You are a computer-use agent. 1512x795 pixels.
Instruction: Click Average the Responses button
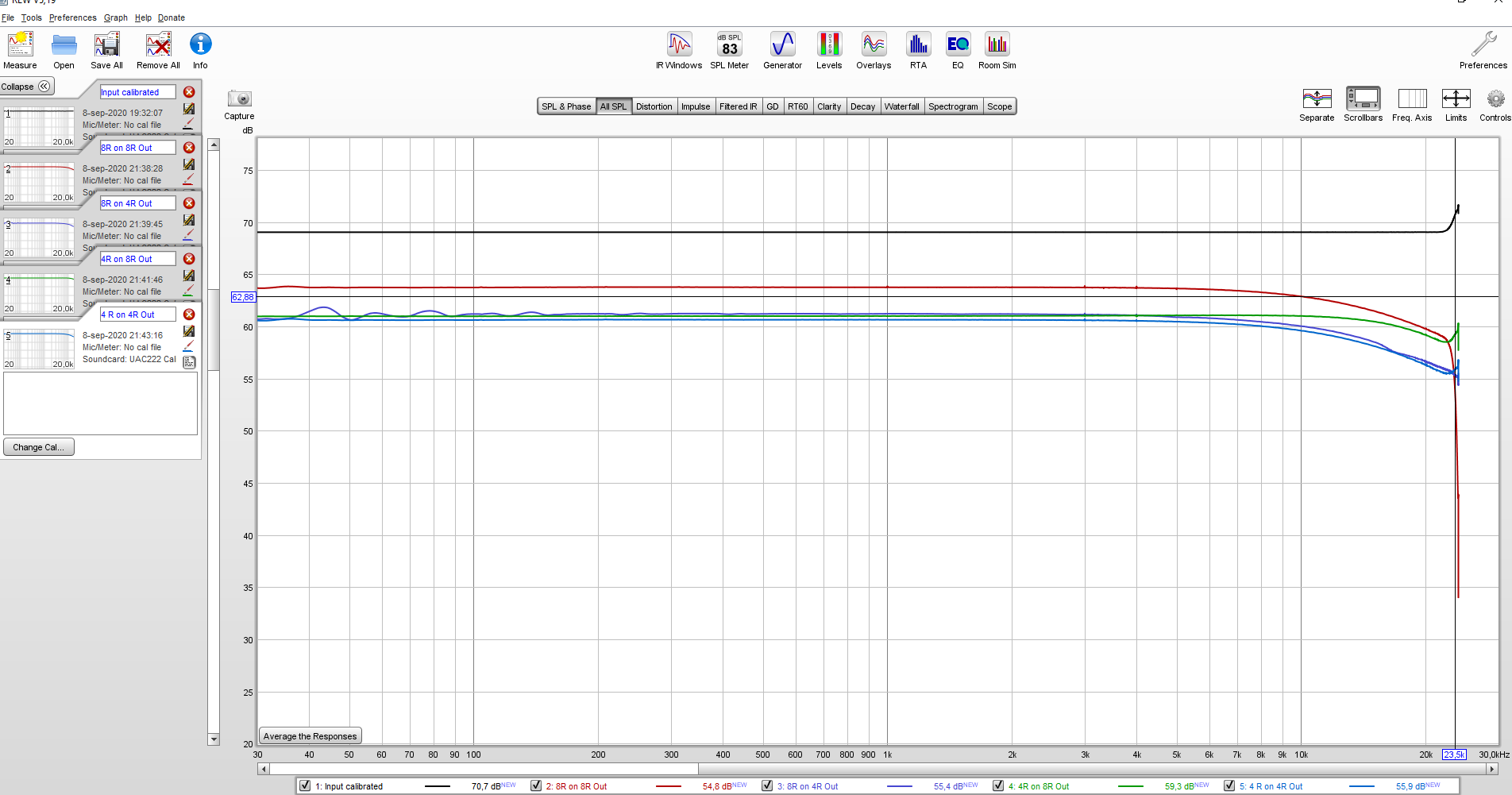click(310, 736)
